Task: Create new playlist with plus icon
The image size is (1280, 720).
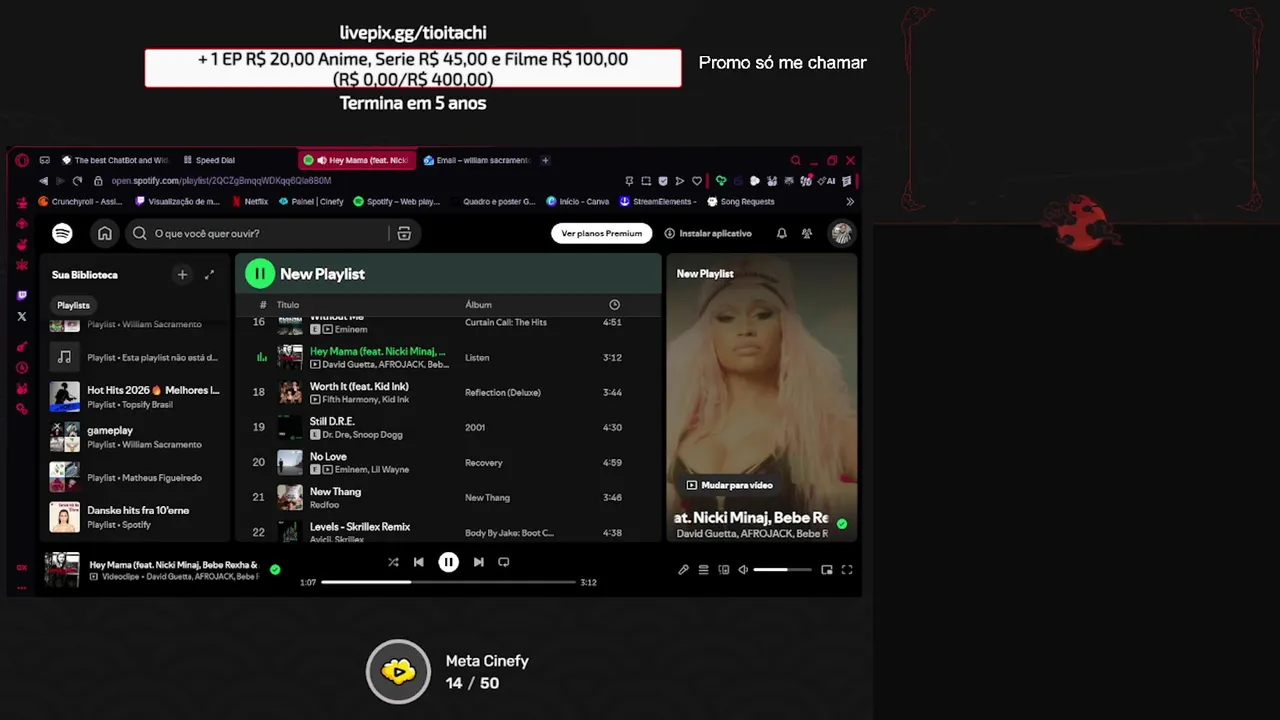Action: pyautogui.click(x=182, y=274)
